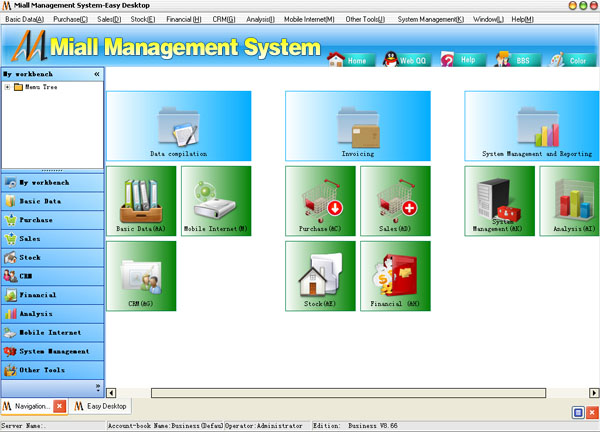Open the CRM (AG) tile

(141, 276)
